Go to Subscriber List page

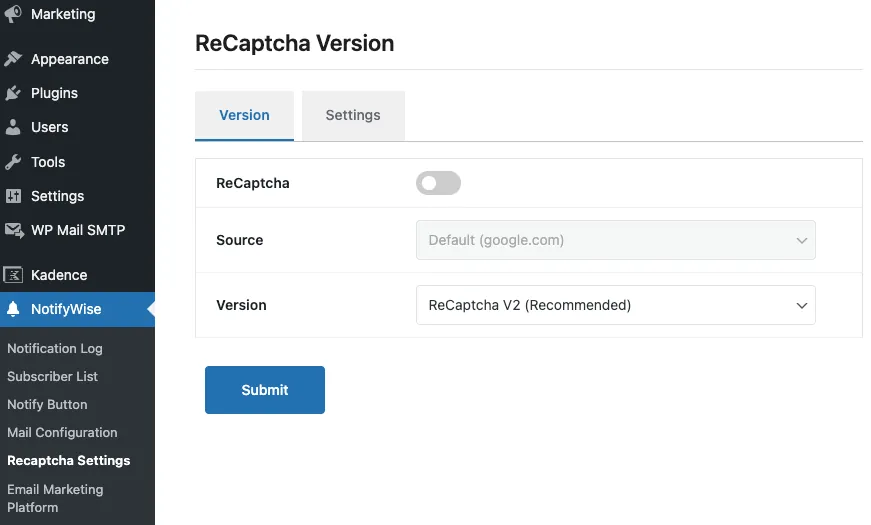pyautogui.click(x=53, y=376)
